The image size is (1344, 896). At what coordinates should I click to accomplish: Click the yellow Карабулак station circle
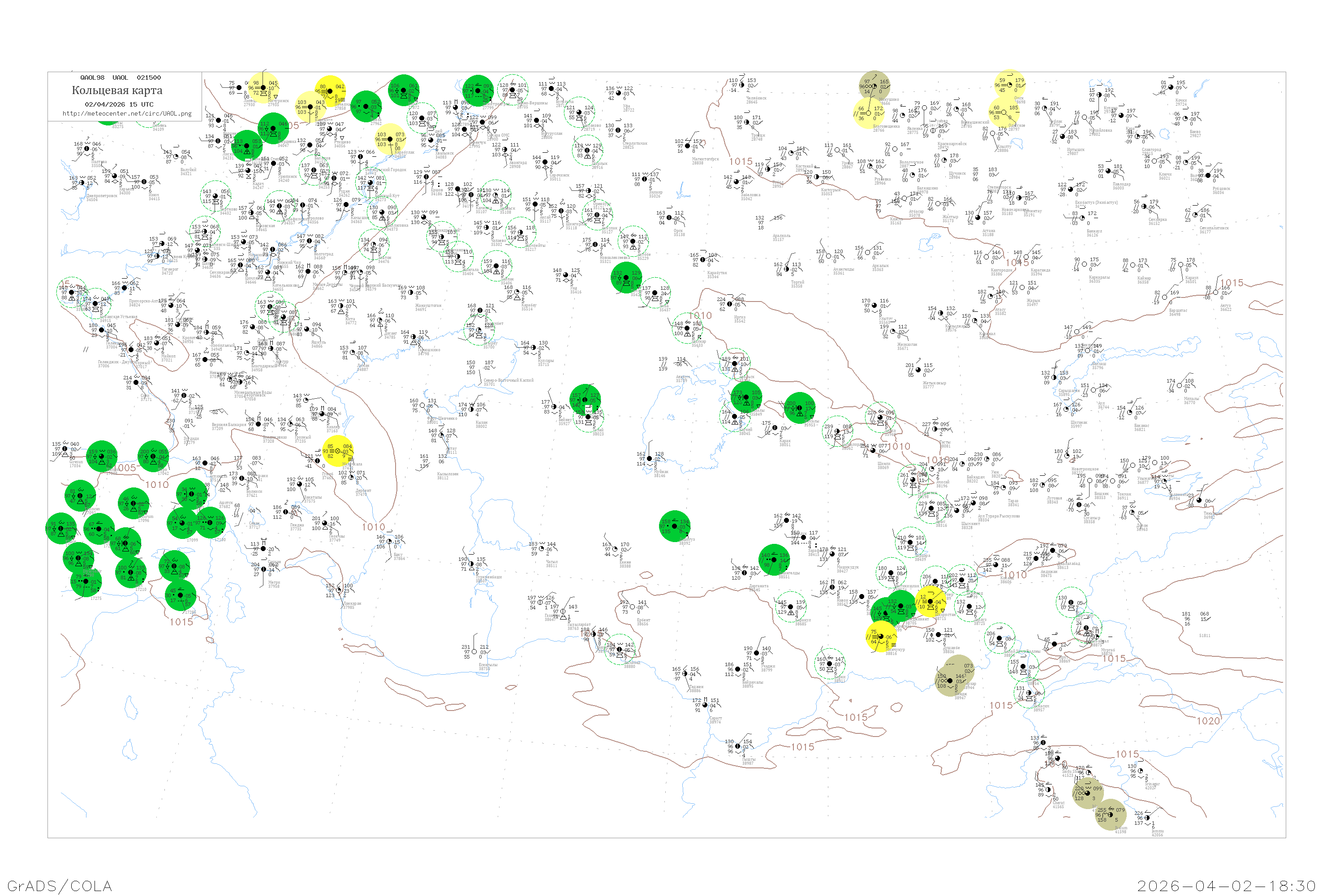click(390, 139)
